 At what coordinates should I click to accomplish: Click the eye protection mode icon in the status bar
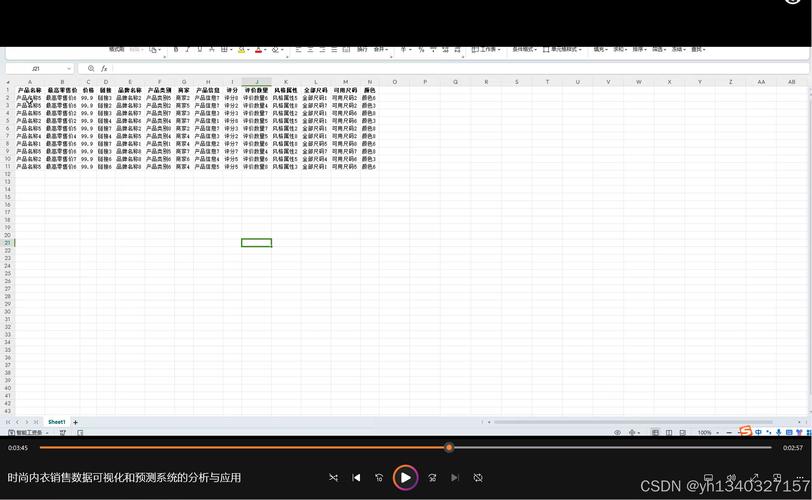point(617,432)
